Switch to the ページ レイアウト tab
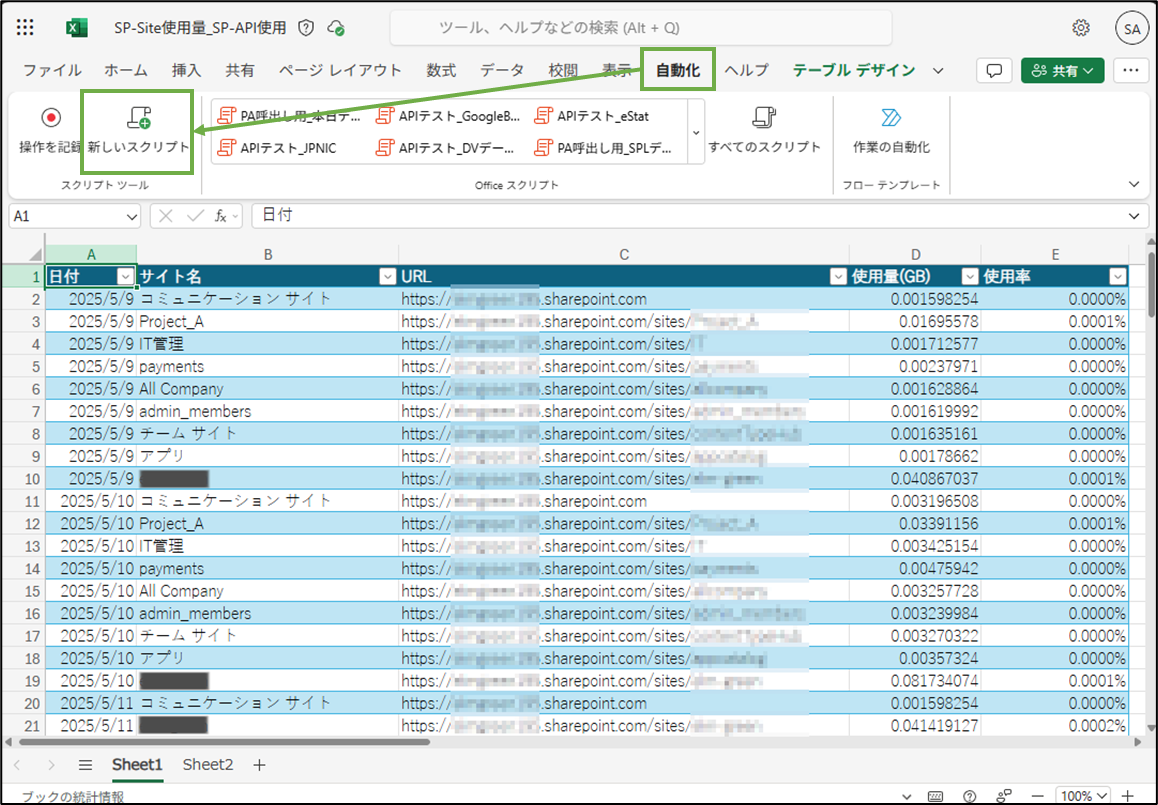This screenshot has height=805, width=1158. pyautogui.click(x=340, y=71)
